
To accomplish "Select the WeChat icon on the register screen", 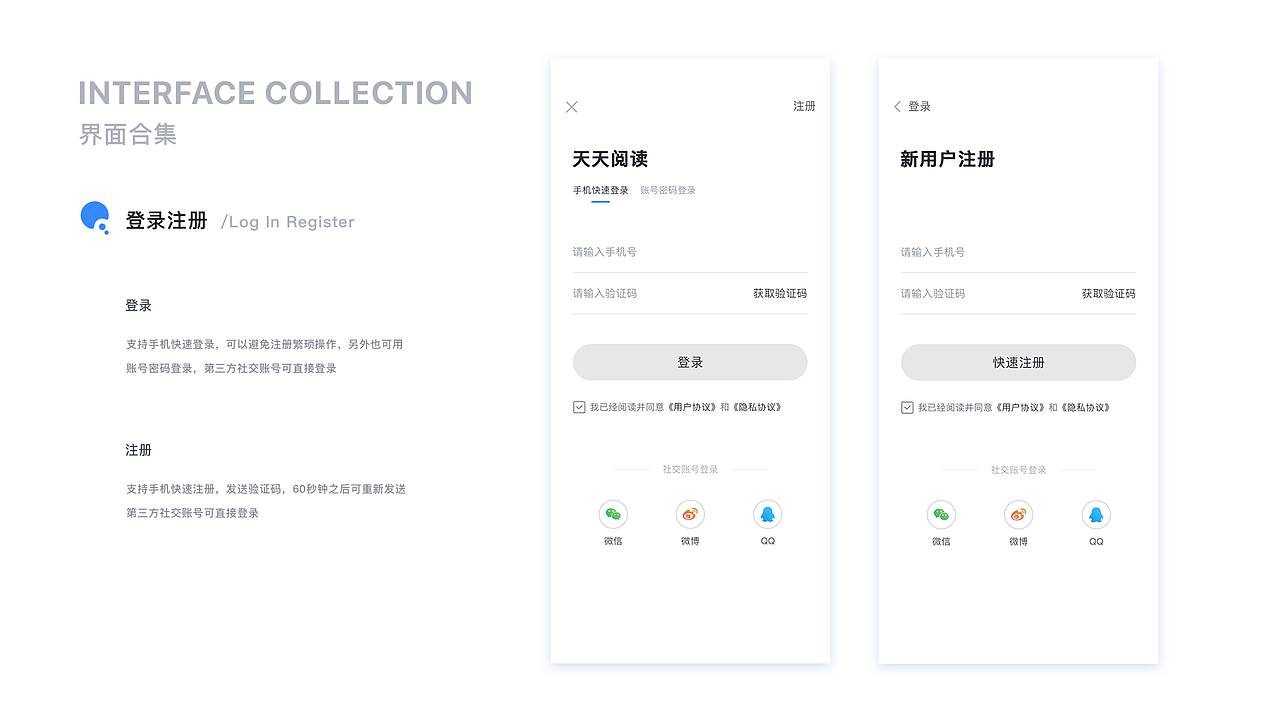I will pyautogui.click(x=941, y=514).
